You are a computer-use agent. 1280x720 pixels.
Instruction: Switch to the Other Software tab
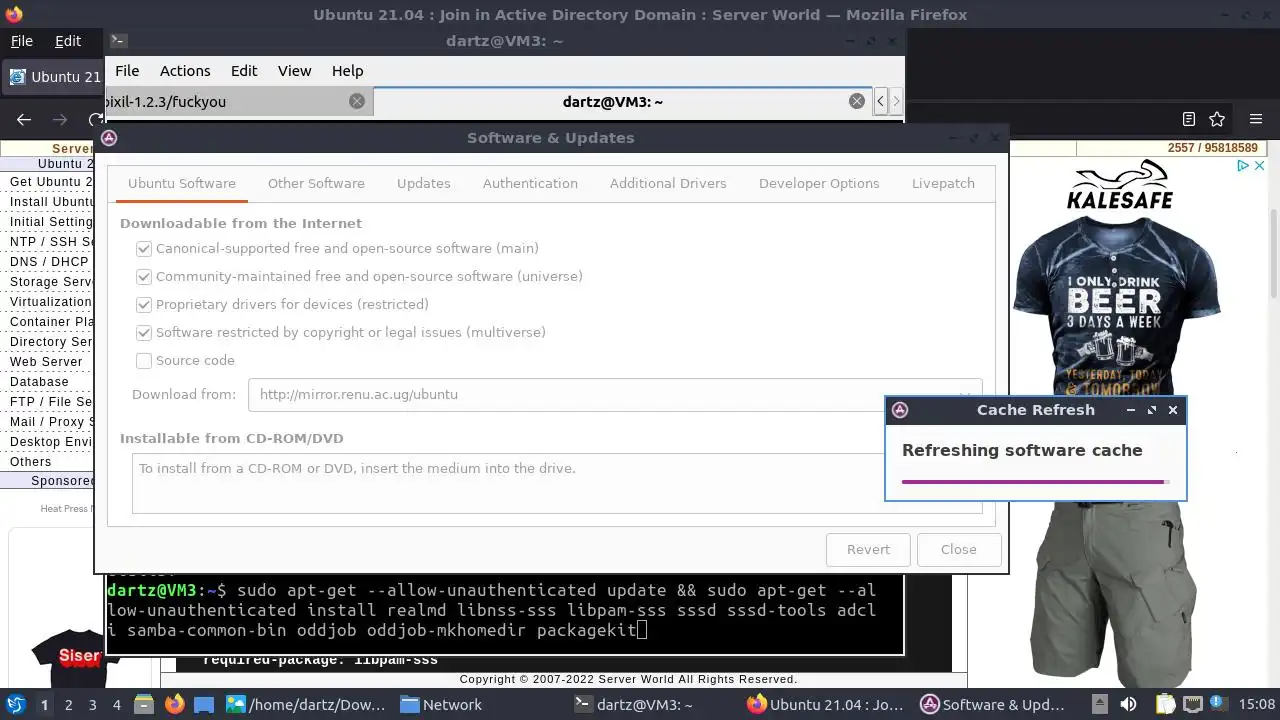pyautogui.click(x=316, y=183)
